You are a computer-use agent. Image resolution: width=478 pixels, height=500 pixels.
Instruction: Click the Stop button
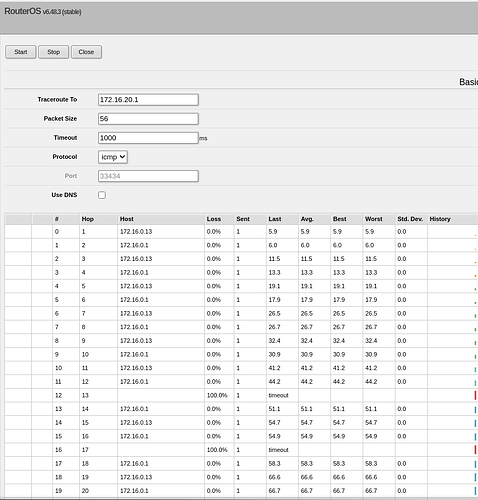[x=53, y=52]
